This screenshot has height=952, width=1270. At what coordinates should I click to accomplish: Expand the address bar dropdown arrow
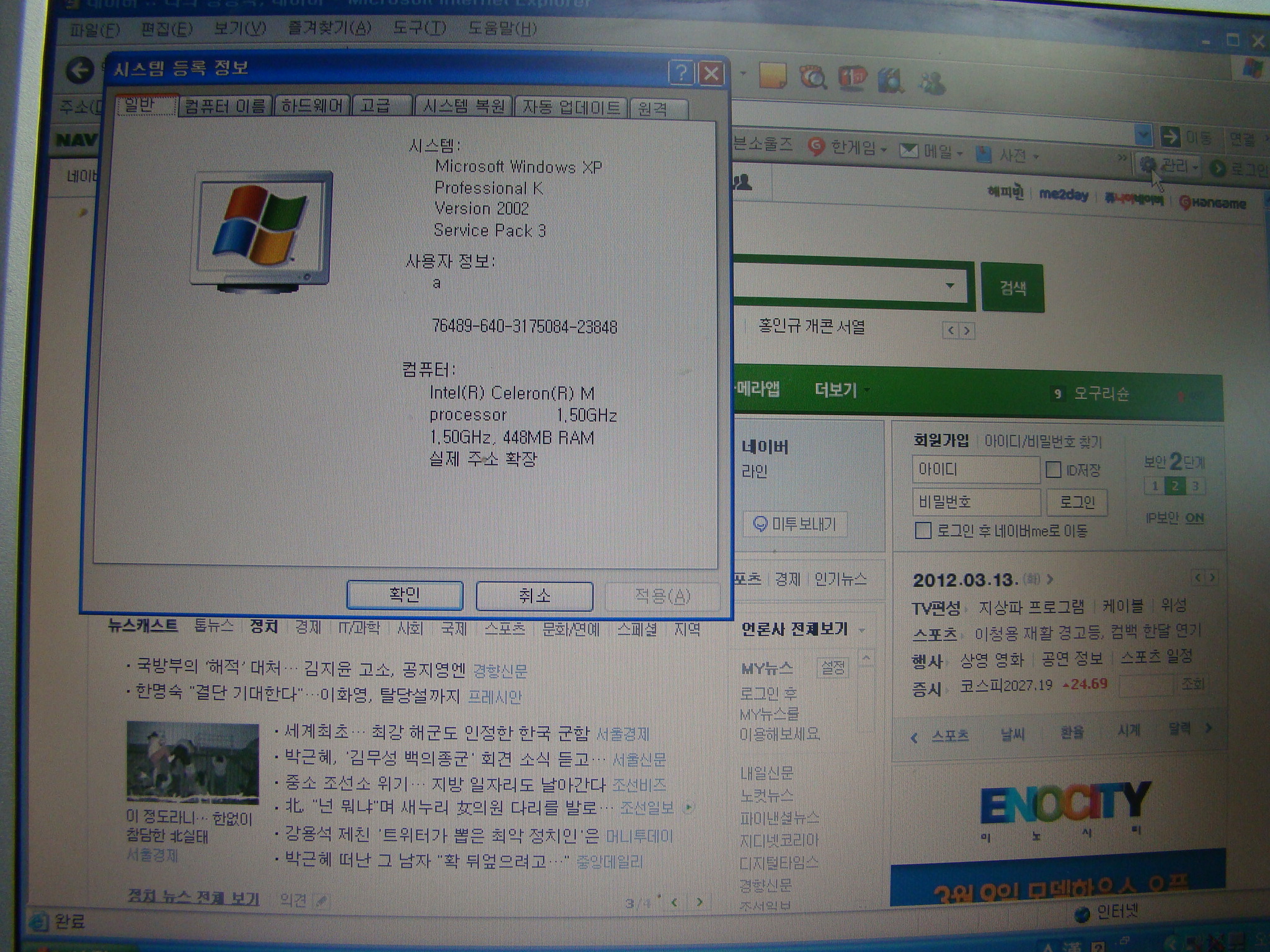pos(1143,134)
